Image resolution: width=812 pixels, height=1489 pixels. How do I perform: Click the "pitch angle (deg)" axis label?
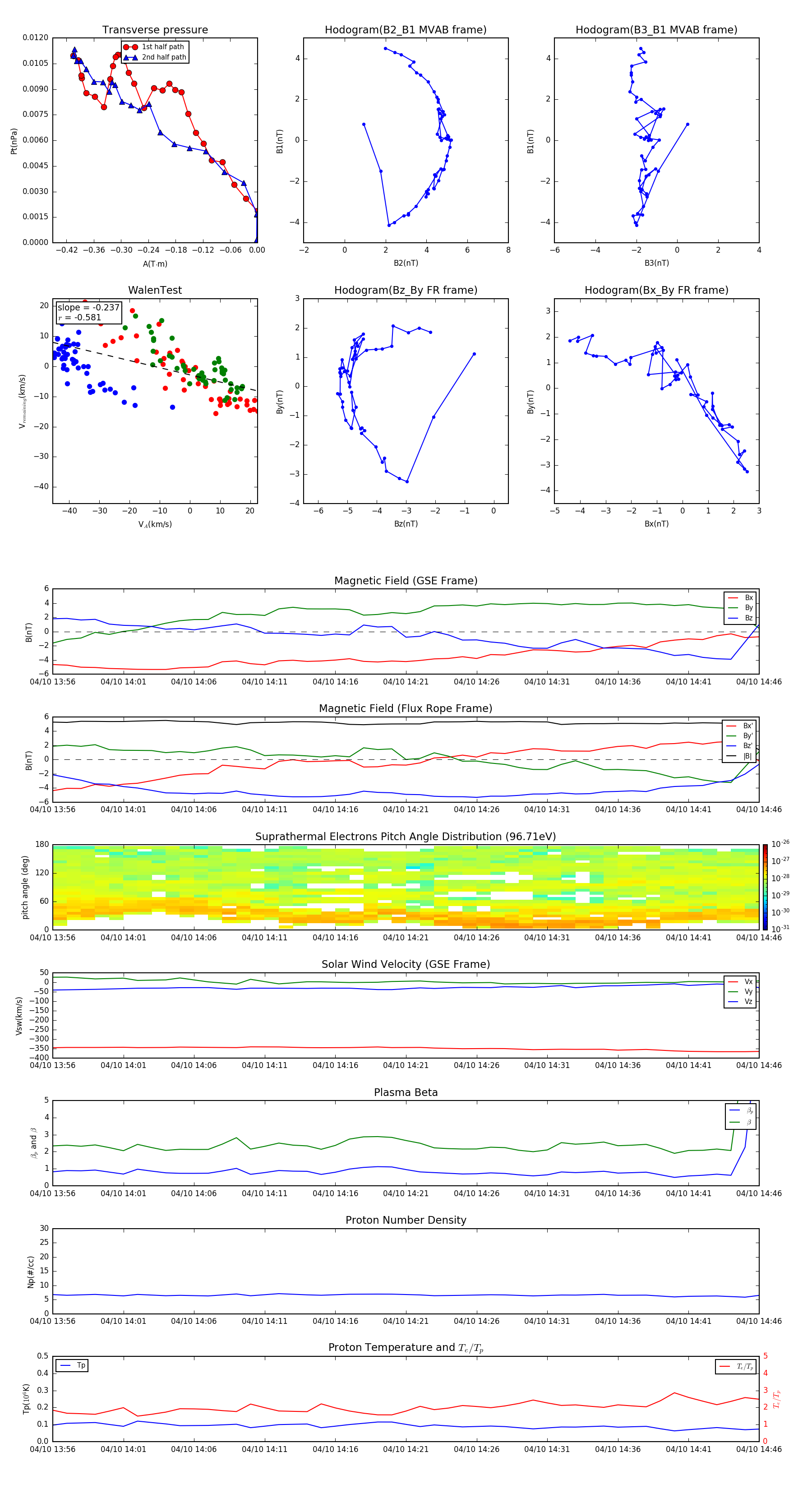(25, 887)
